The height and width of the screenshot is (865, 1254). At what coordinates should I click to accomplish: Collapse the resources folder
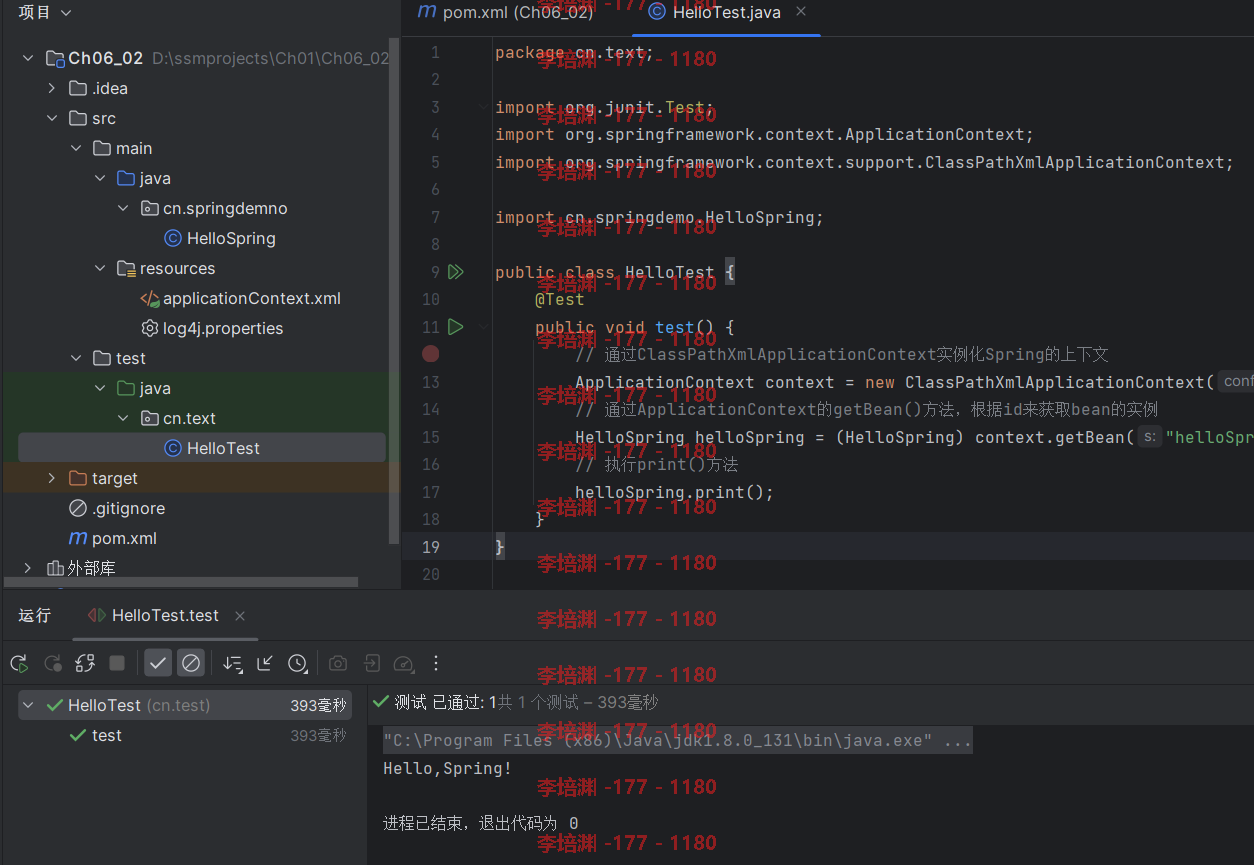[100, 268]
